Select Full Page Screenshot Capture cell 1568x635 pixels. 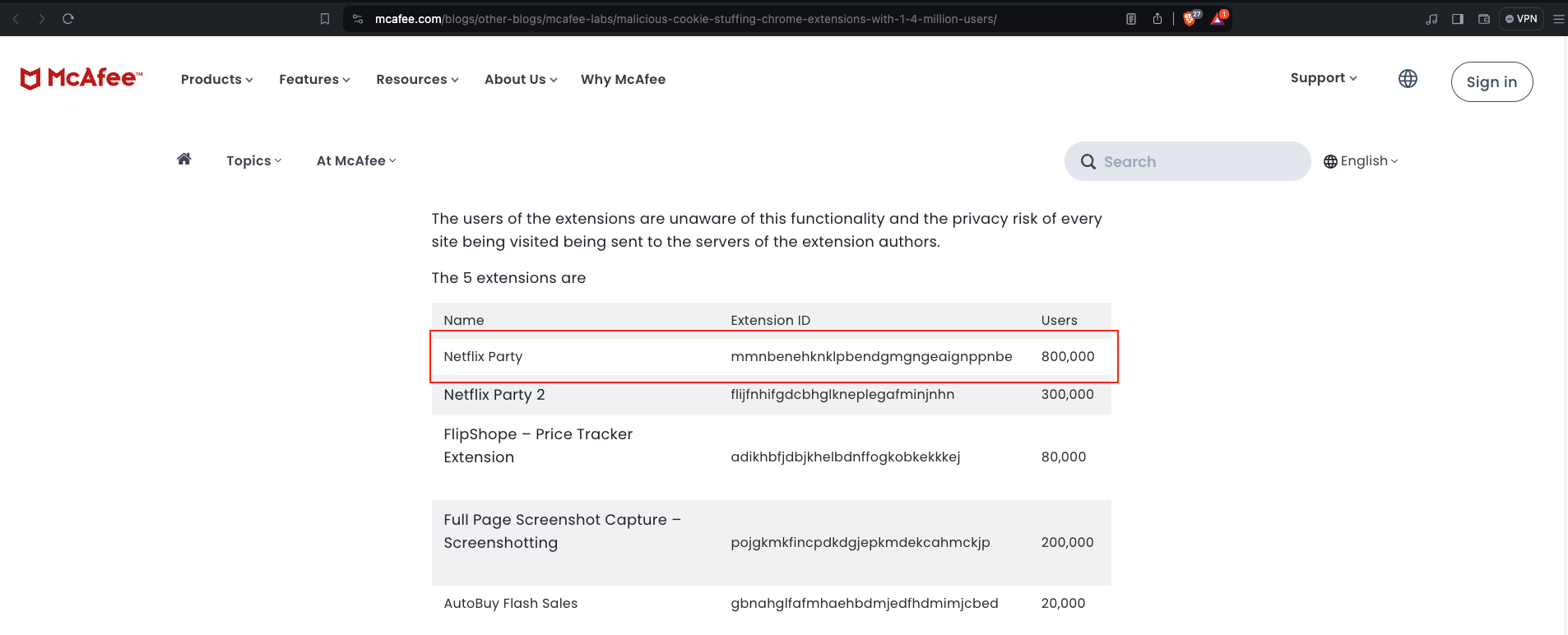click(x=563, y=531)
